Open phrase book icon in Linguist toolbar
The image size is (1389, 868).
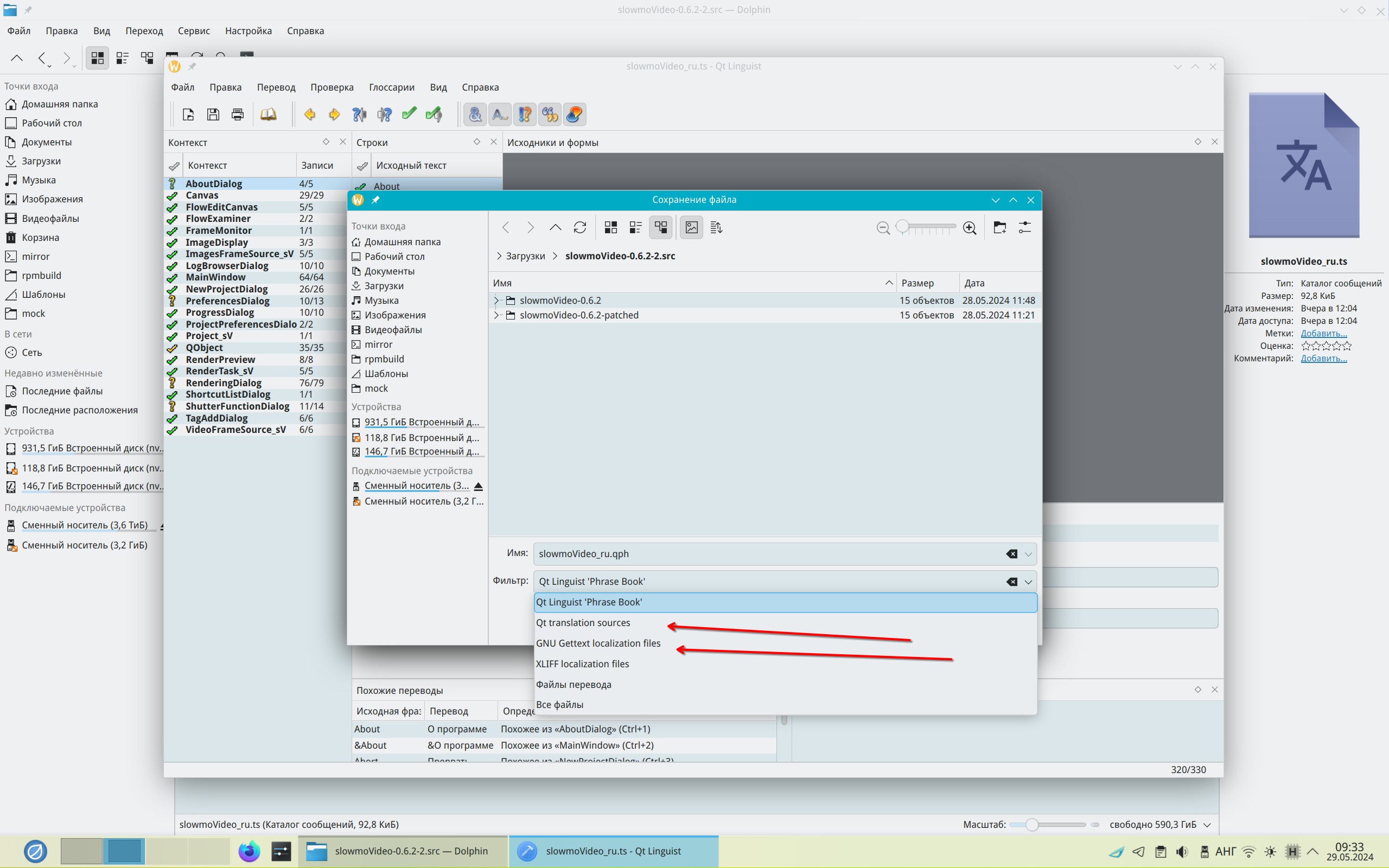(268, 114)
